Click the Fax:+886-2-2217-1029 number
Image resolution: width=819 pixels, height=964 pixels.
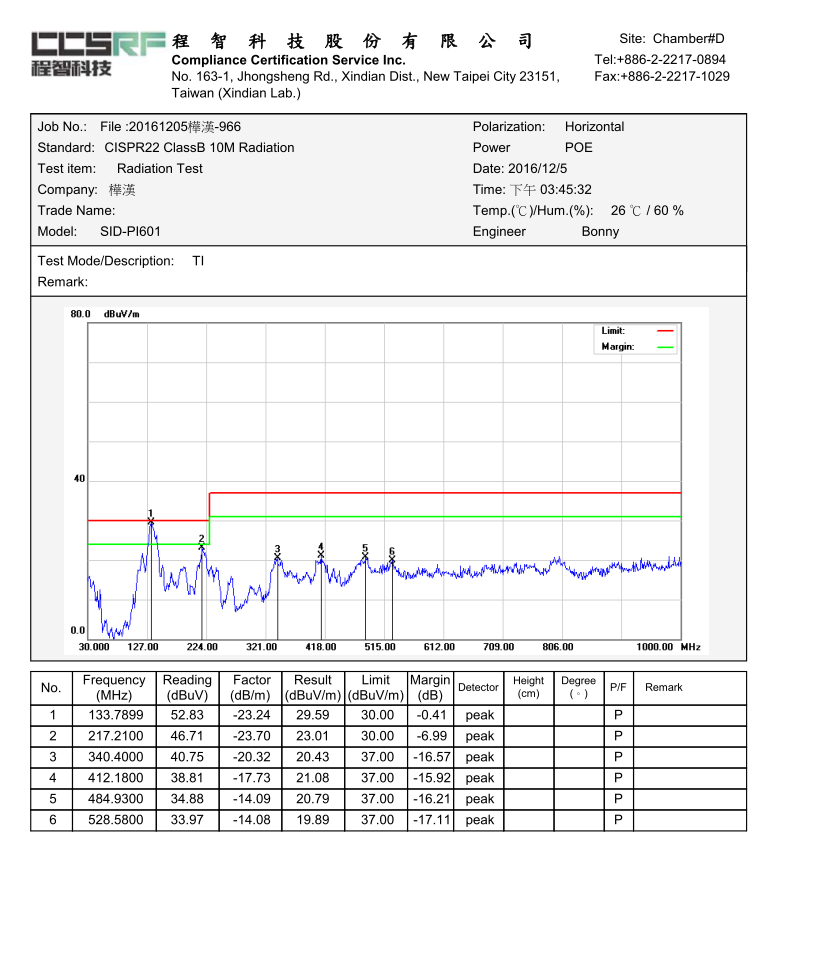[662, 76]
